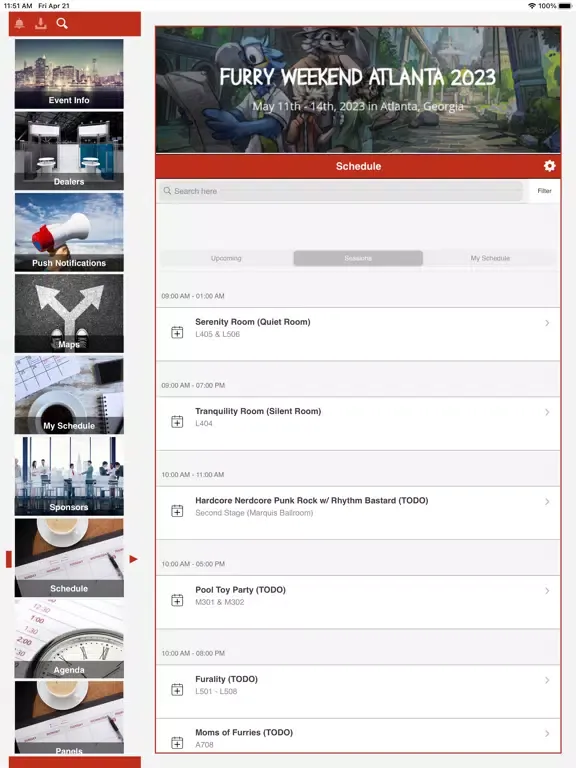The height and width of the screenshot is (768, 576).
Task: Open the My Schedule sidebar tile
Action: (69, 395)
